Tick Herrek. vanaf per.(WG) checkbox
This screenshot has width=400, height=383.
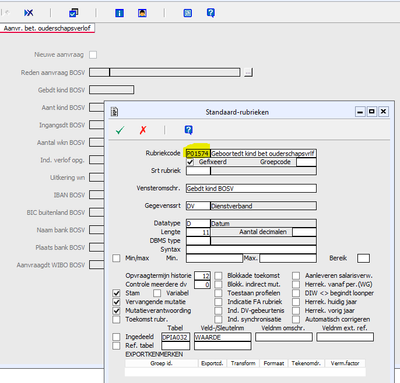(296, 284)
